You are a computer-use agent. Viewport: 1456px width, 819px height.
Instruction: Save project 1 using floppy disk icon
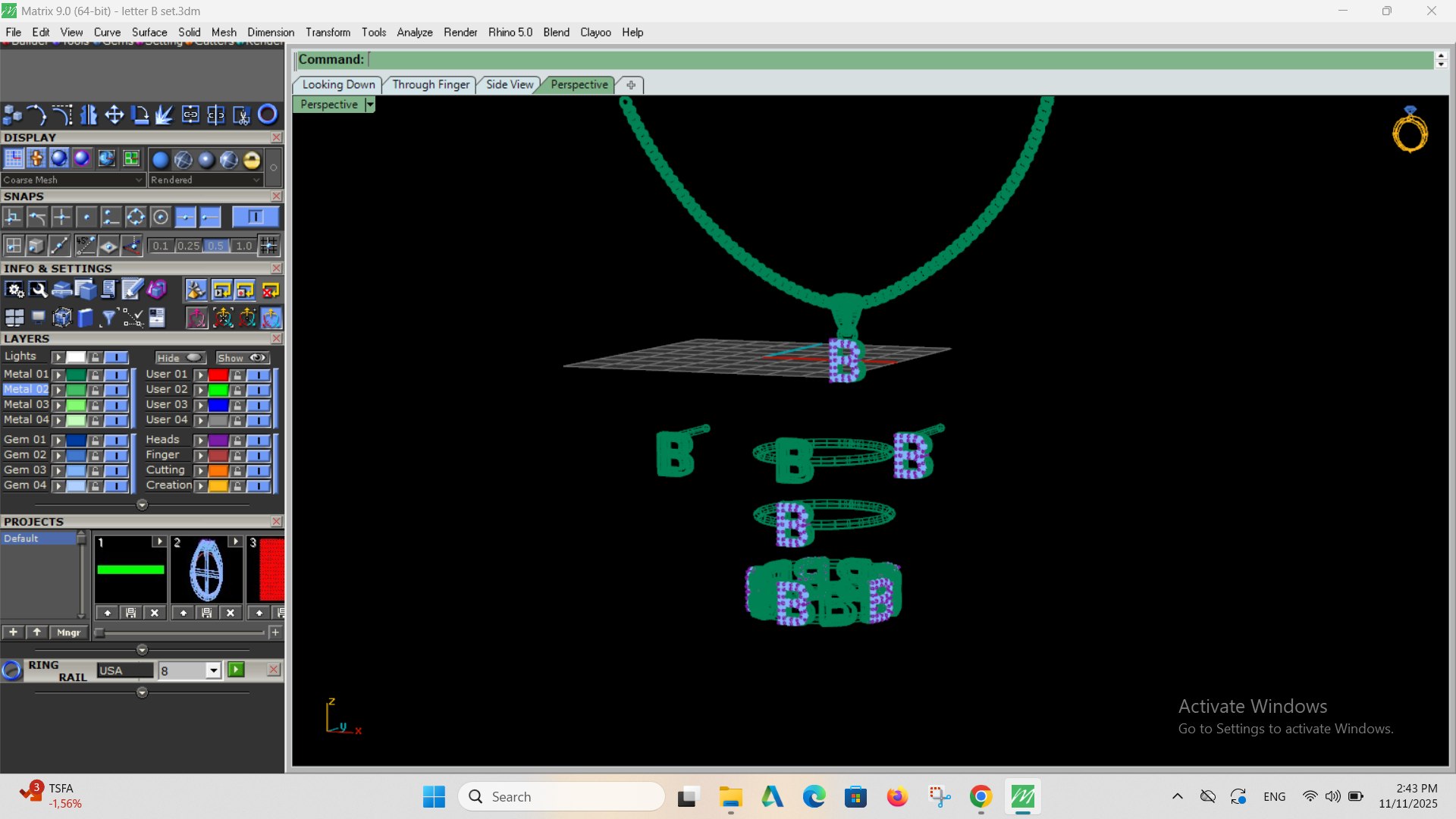[130, 613]
